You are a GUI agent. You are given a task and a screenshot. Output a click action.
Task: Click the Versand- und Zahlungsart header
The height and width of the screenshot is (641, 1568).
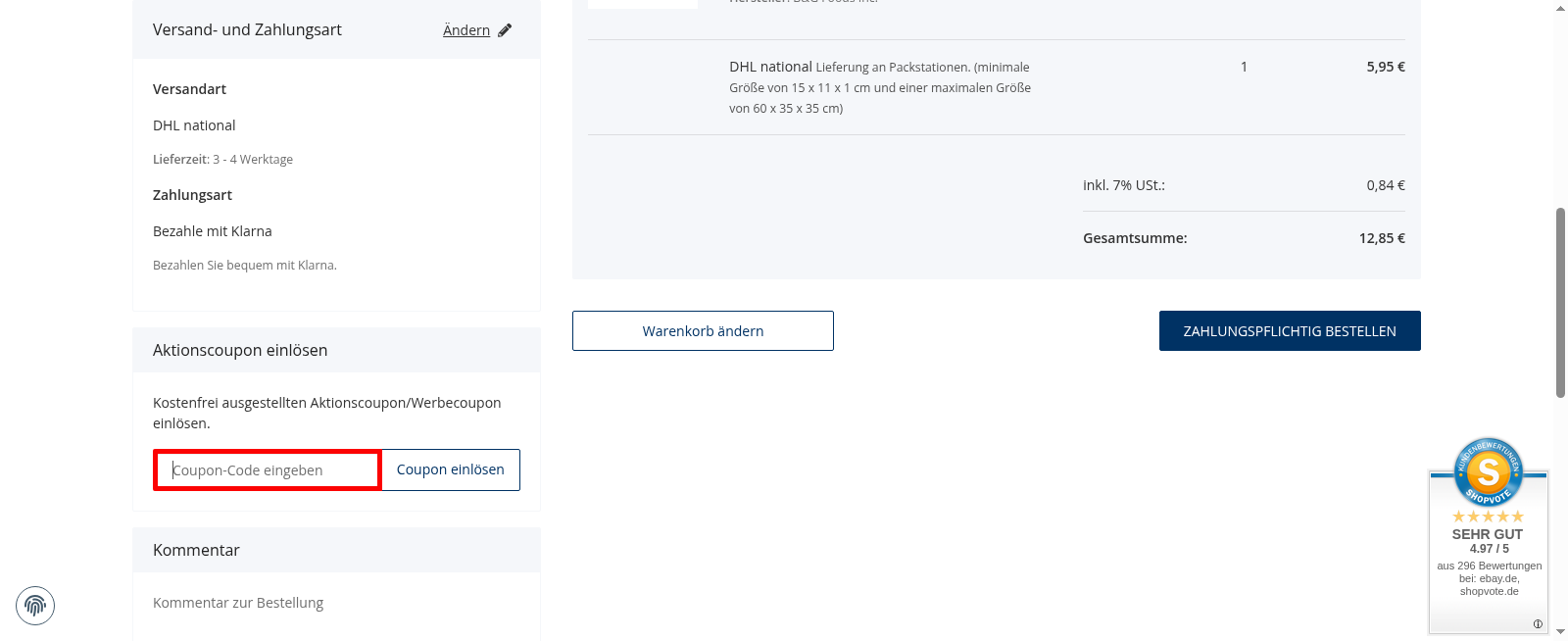(x=247, y=29)
